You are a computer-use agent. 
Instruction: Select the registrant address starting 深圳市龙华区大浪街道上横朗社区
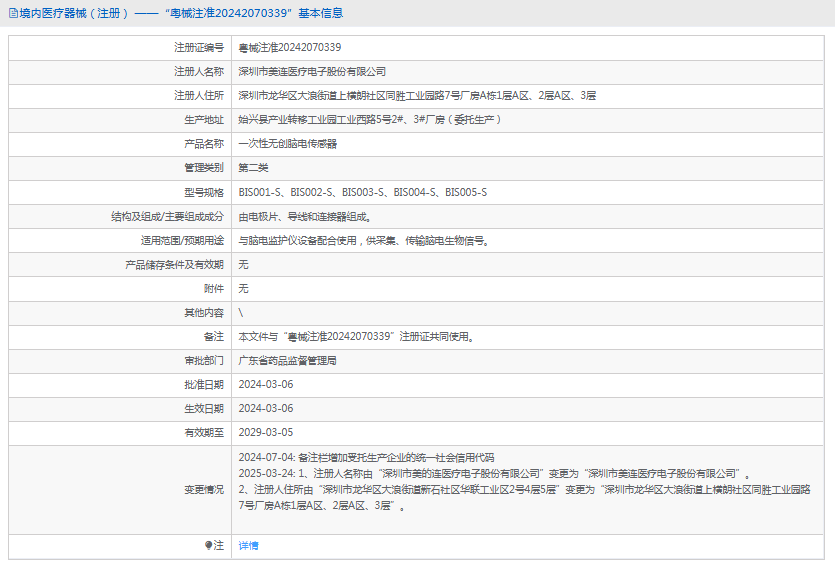pyautogui.click(x=417, y=95)
